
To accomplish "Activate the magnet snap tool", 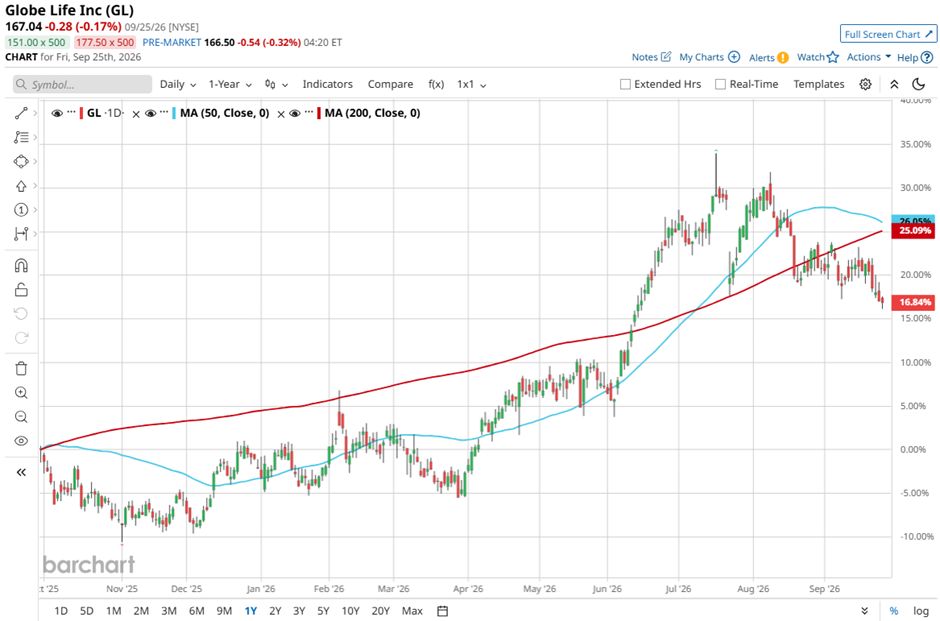I will (x=21, y=266).
